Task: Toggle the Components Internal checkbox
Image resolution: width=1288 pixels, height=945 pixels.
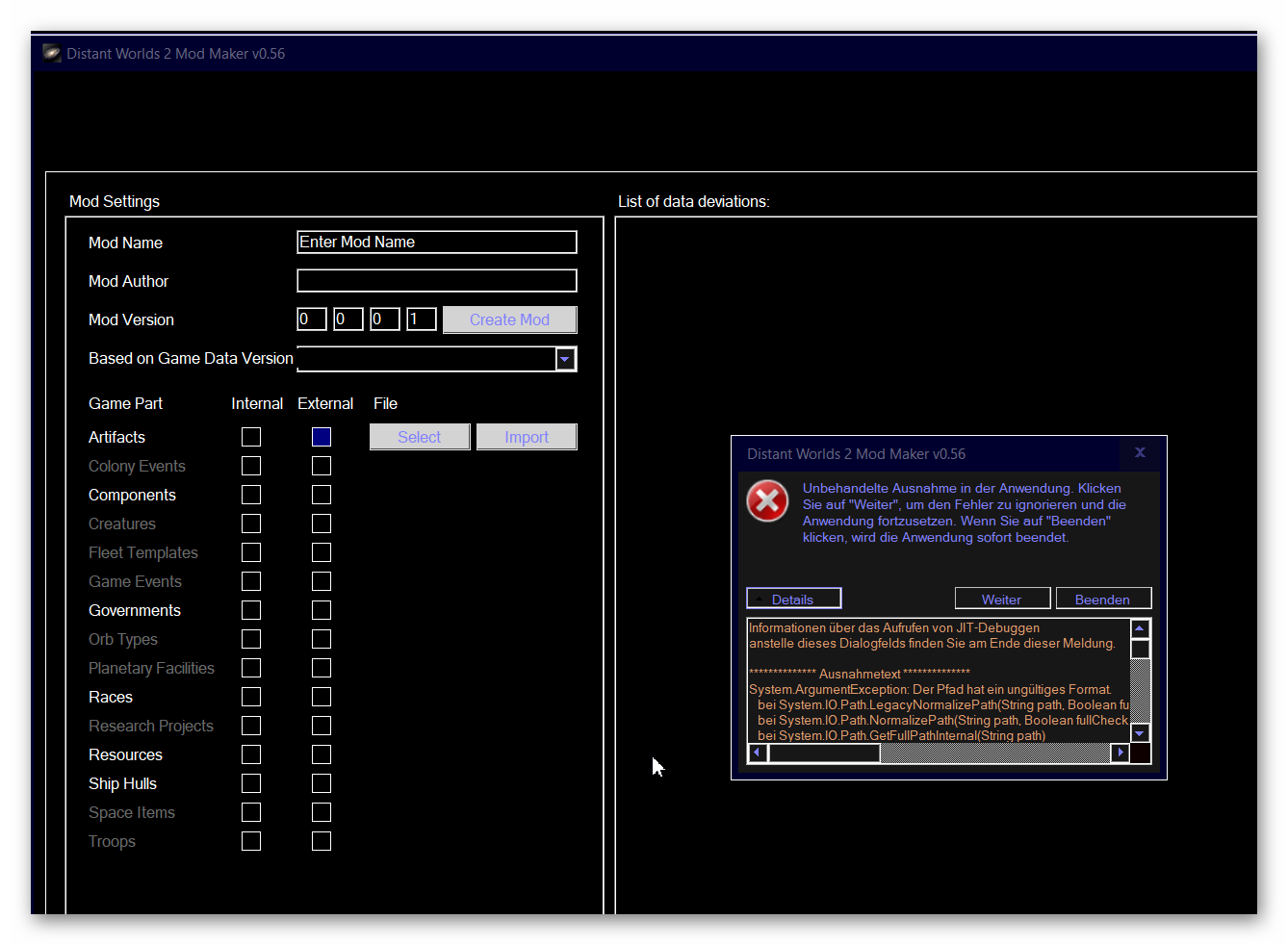Action: click(251, 495)
